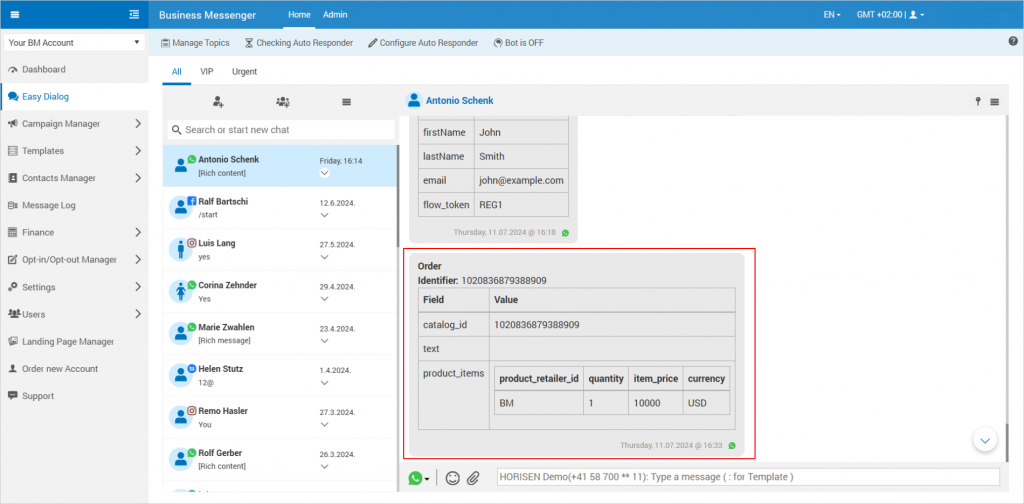This screenshot has height=504, width=1024.
Task: Click the paperclip attachment icon
Action: [474, 478]
